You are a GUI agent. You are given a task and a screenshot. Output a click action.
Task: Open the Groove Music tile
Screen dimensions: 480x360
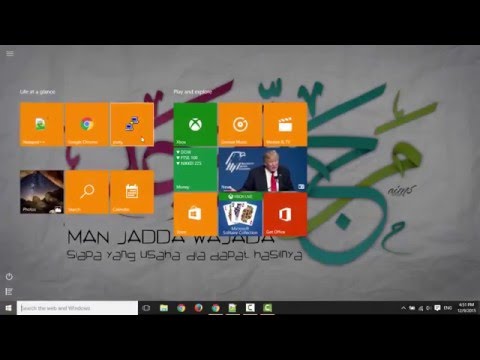[240, 124]
